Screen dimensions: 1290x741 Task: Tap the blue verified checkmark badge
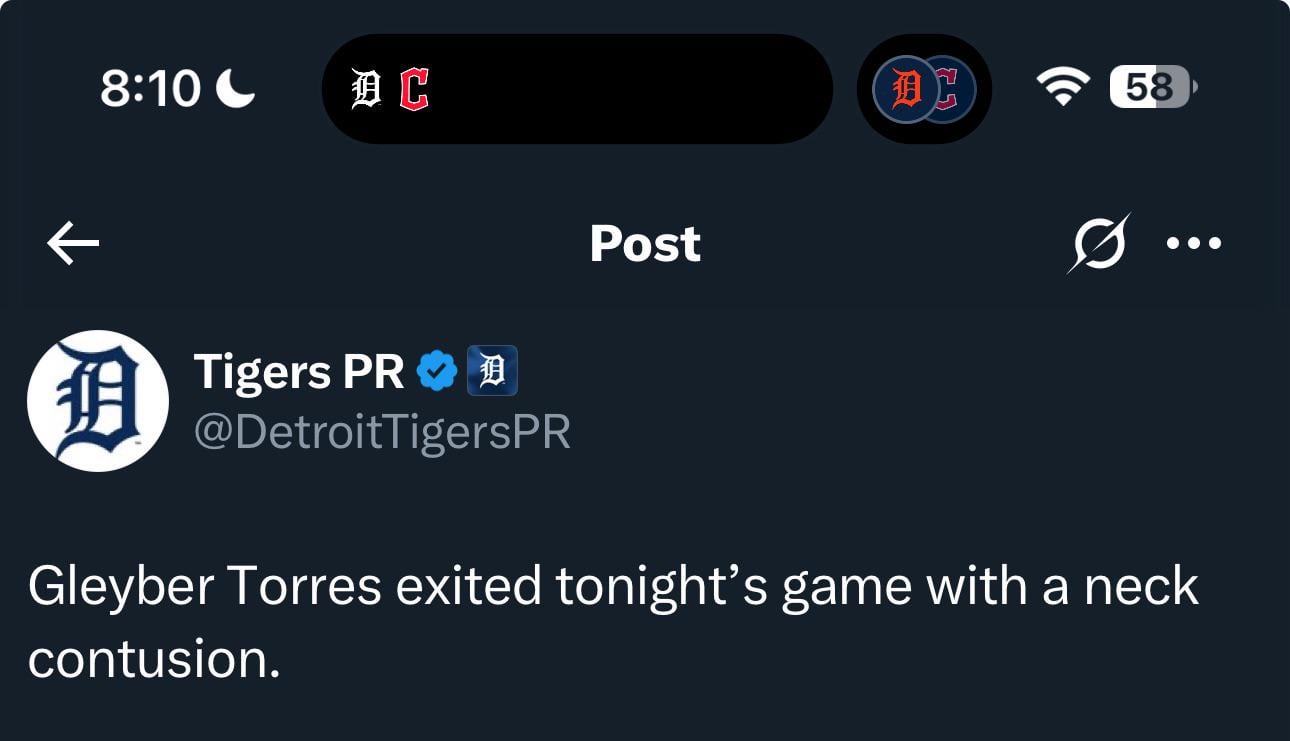437,371
